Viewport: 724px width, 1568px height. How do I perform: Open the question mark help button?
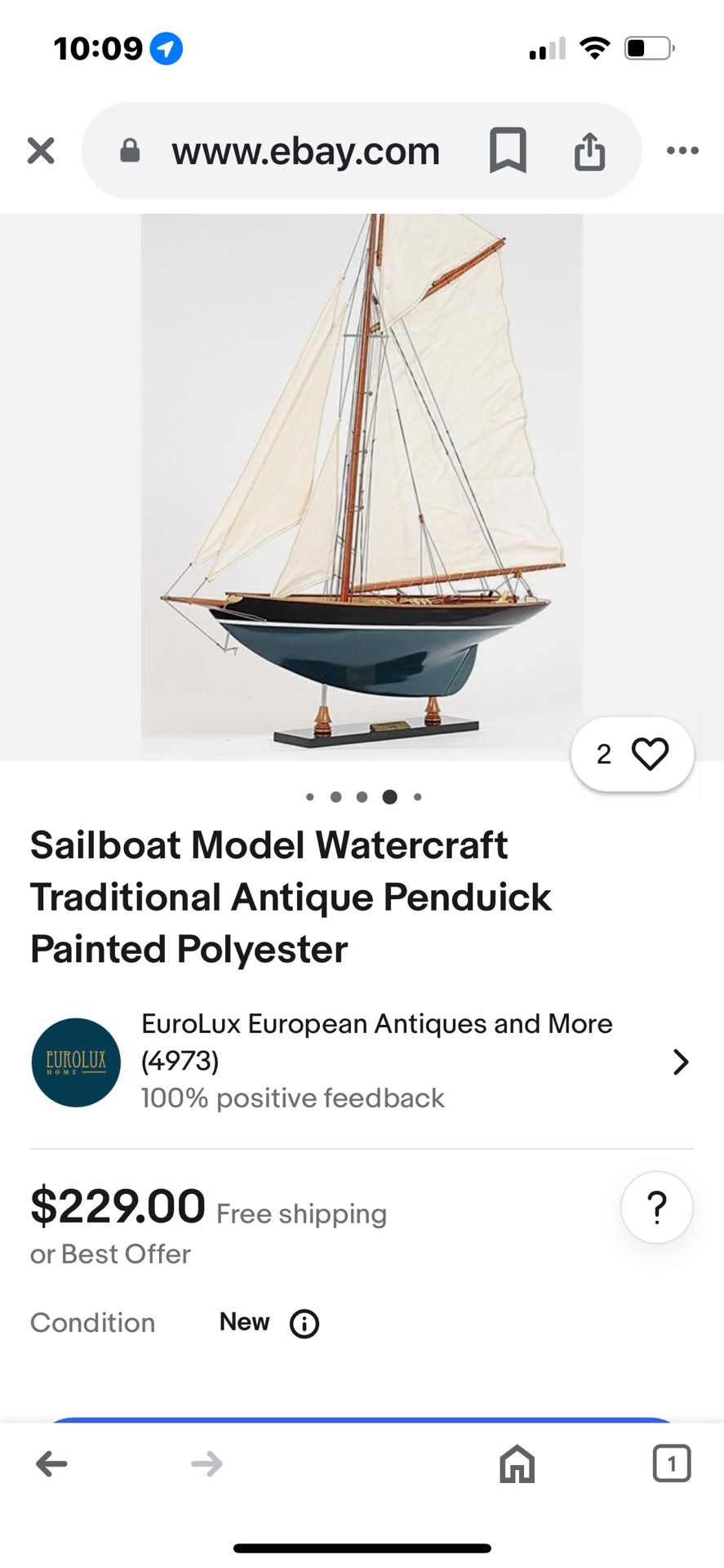click(656, 1207)
